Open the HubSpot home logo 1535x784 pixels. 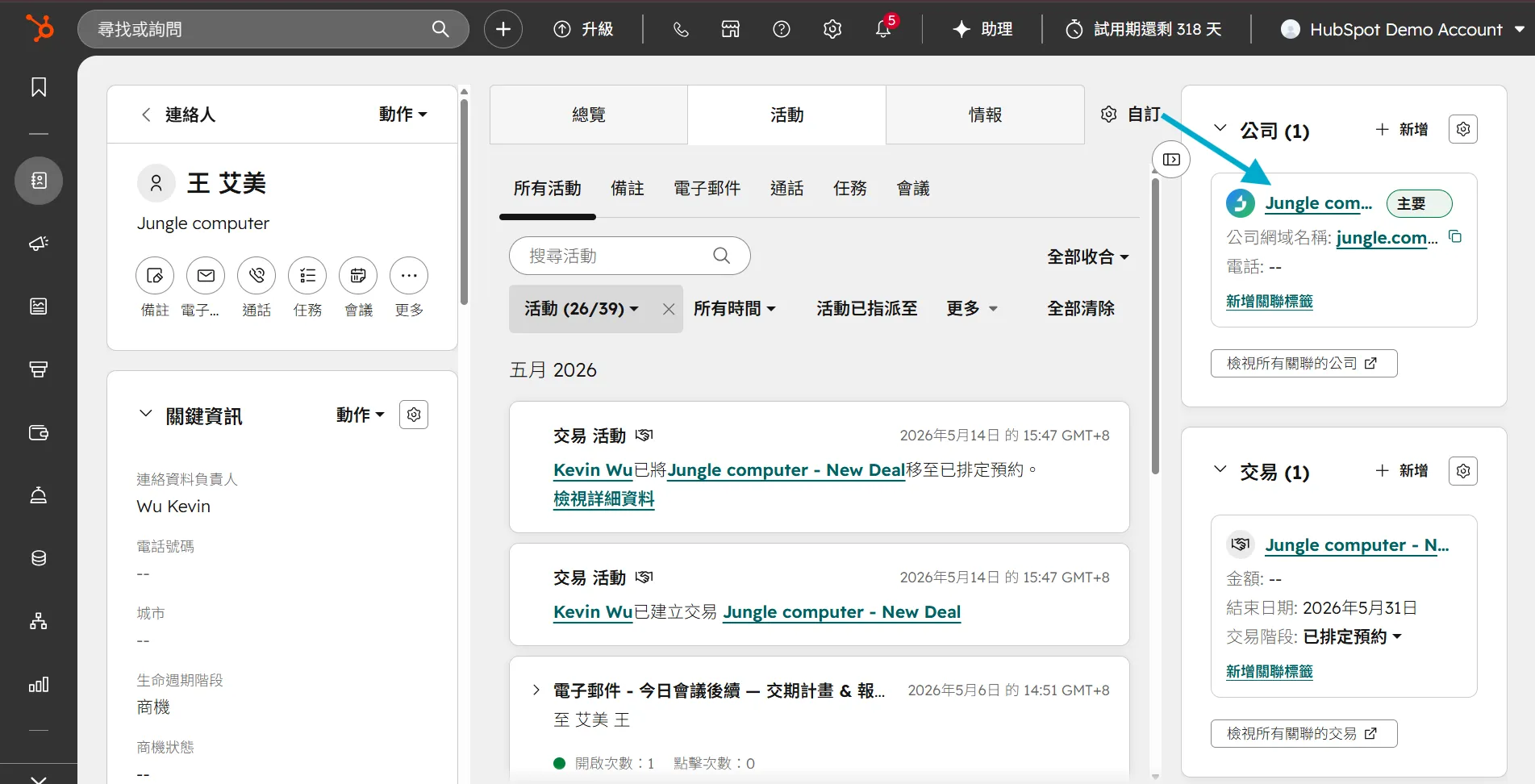tap(39, 28)
